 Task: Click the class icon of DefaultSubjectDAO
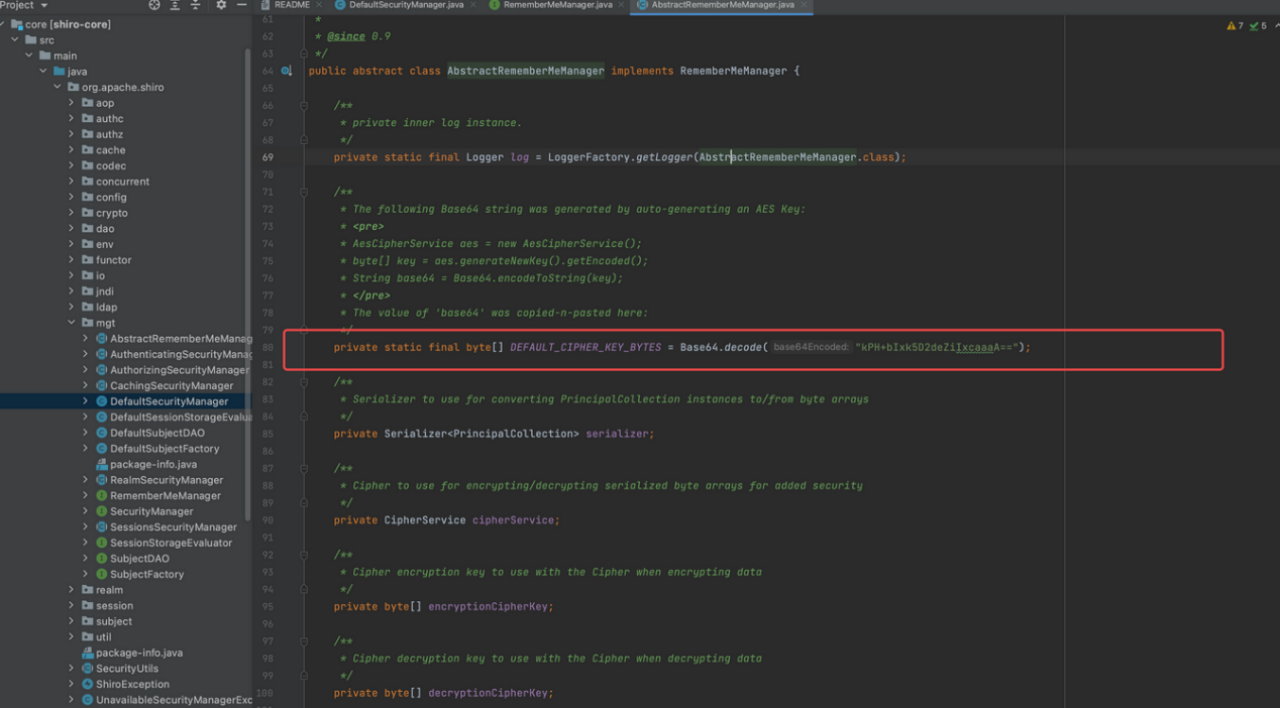point(102,433)
